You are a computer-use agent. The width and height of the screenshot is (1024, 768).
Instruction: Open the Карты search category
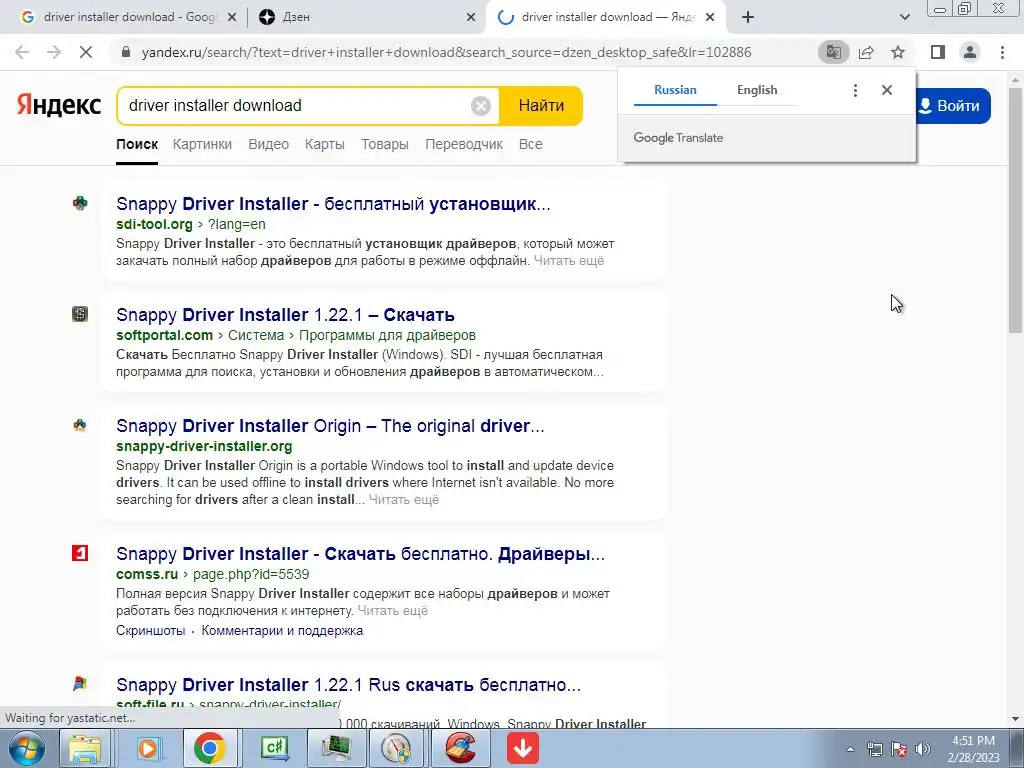(x=325, y=144)
